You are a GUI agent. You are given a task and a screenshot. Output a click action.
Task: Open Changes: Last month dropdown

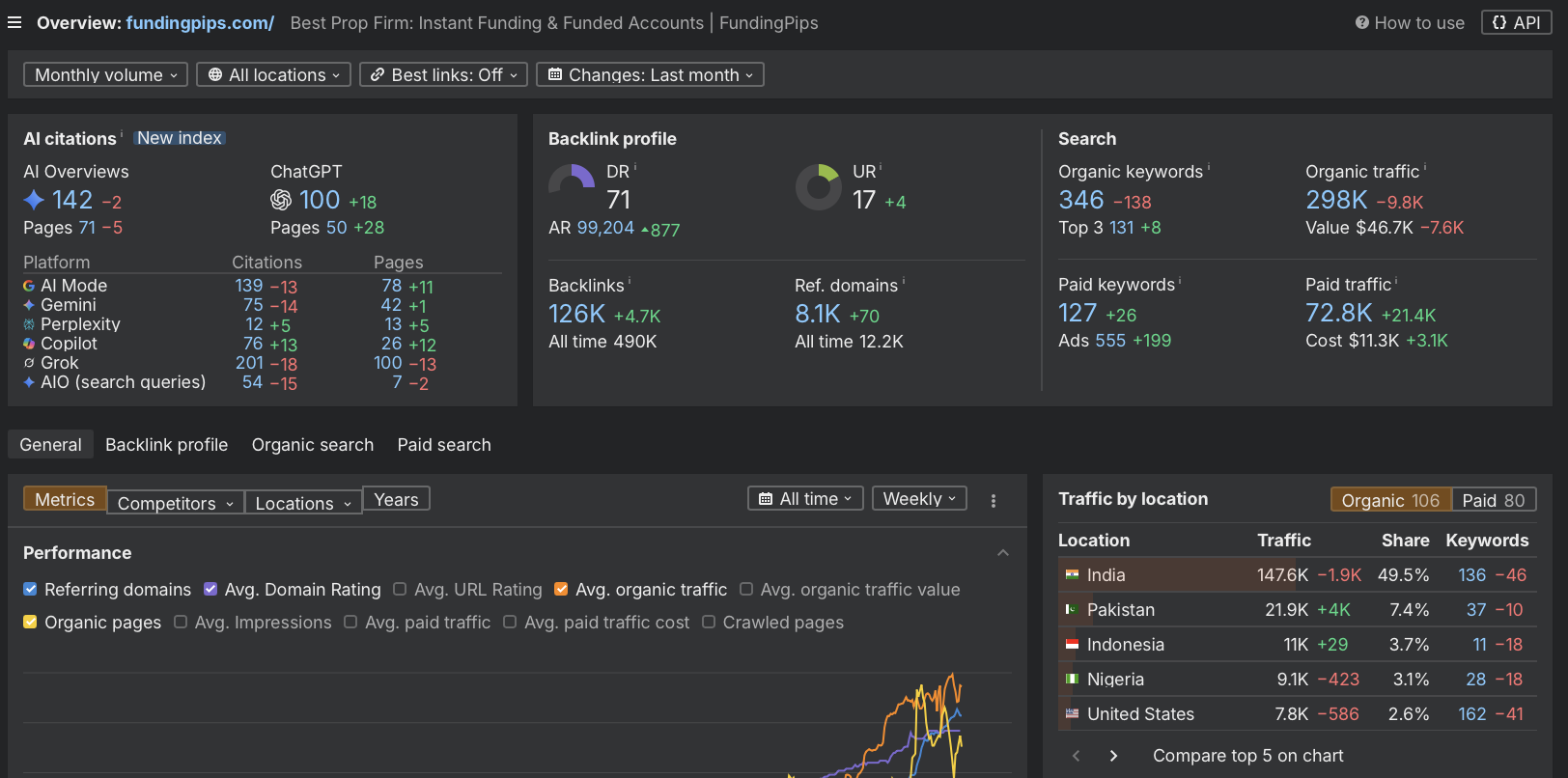tap(650, 74)
